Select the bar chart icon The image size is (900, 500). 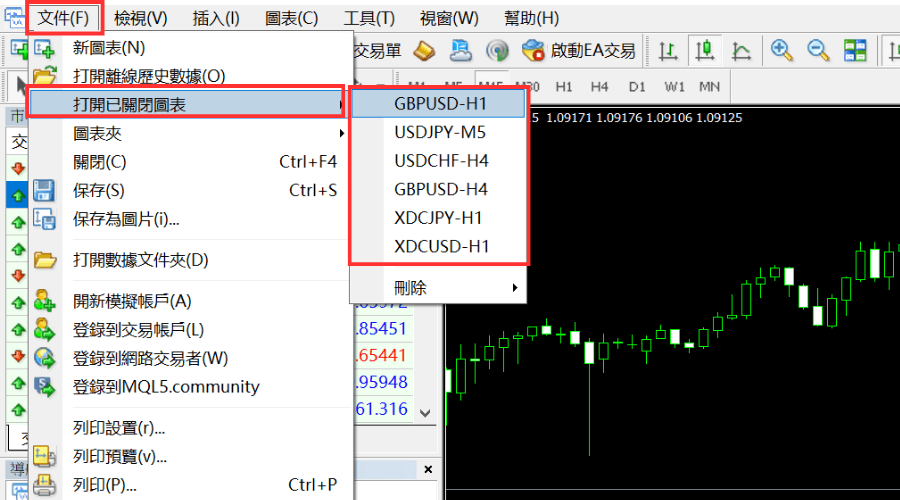[x=668, y=50]
